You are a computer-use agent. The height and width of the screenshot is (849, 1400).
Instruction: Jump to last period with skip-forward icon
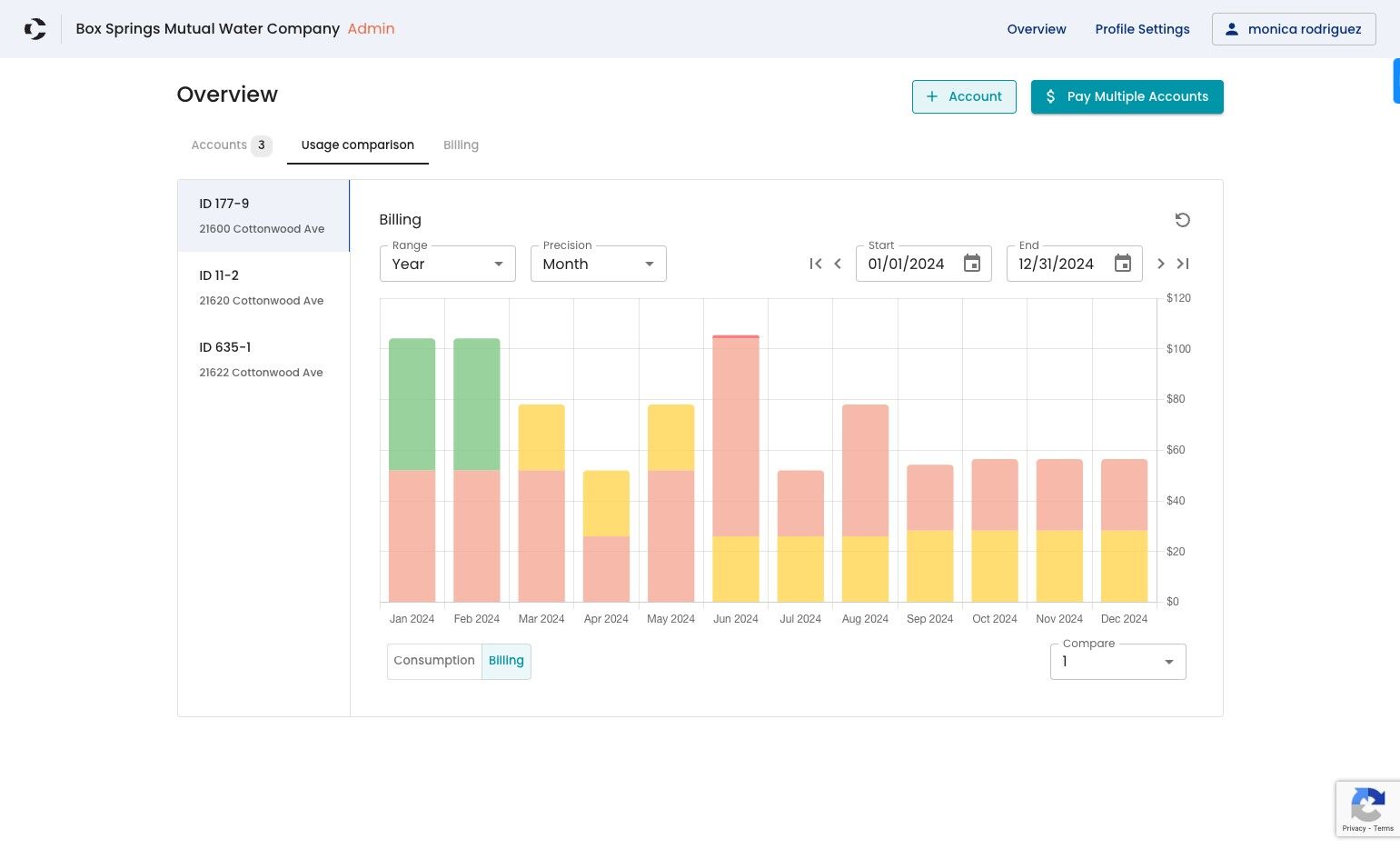[1182, 264]
